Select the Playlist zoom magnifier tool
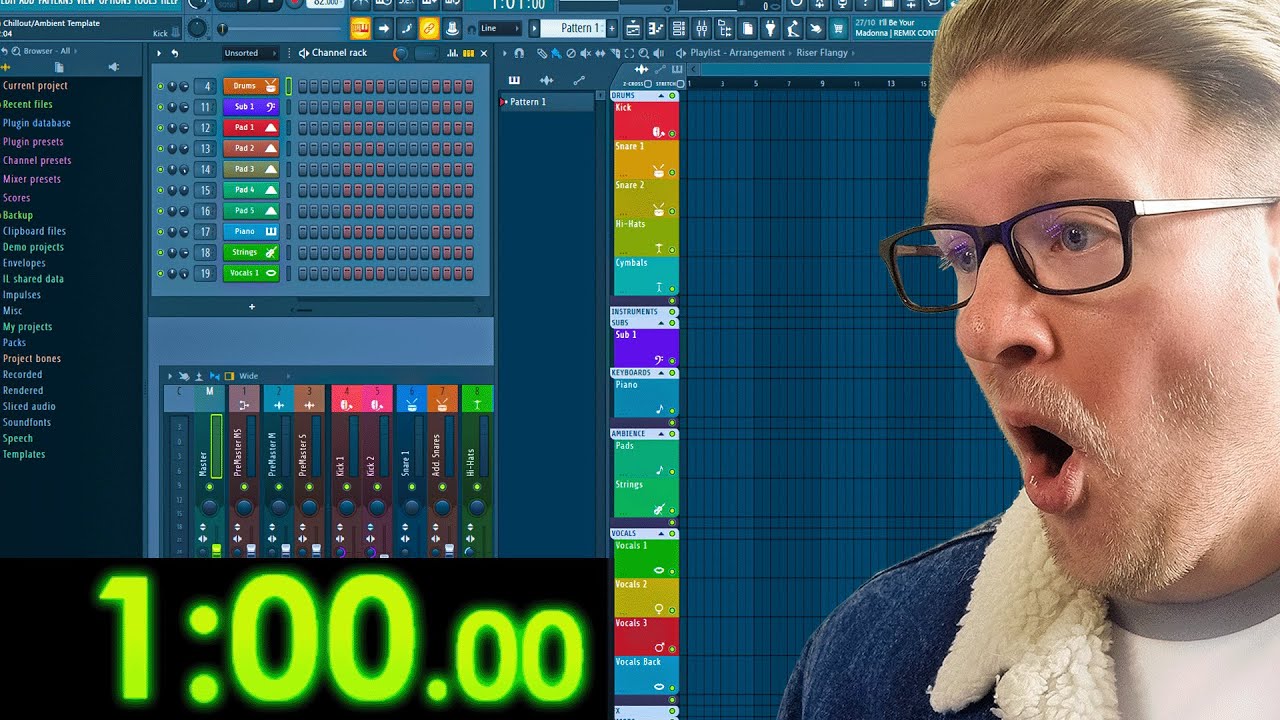This screenshot has height=720, width=1280. [644, 53]
